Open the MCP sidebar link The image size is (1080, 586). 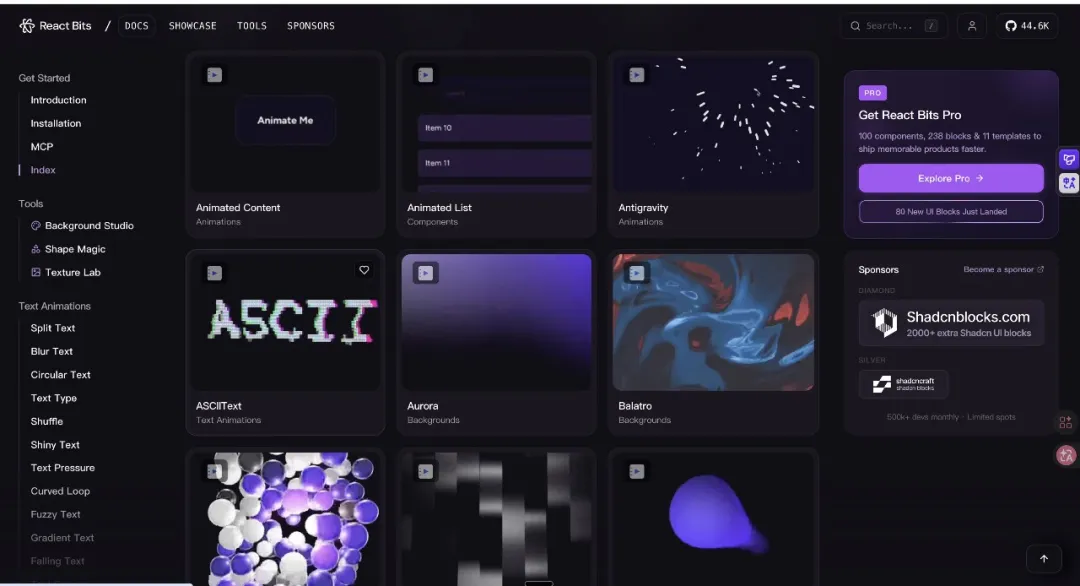(x=42, y=147)
